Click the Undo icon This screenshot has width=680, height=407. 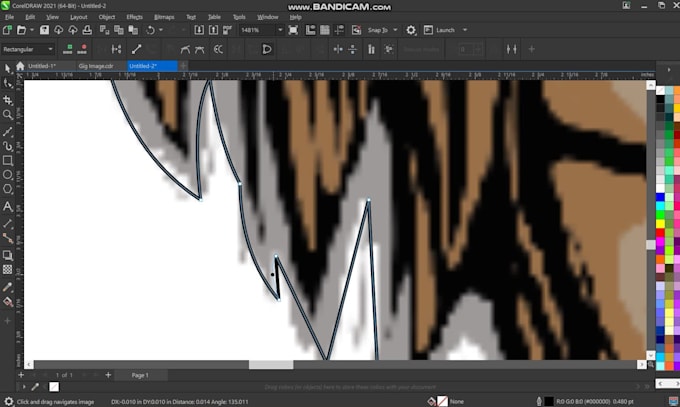(150, 30)
